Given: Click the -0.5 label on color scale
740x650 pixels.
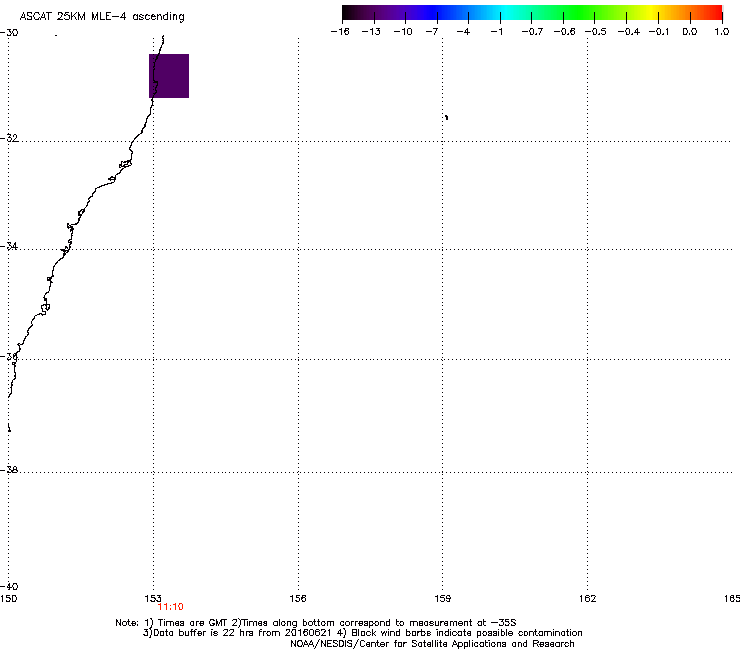Looking at the screenshot, I should [x=596, y=32].
